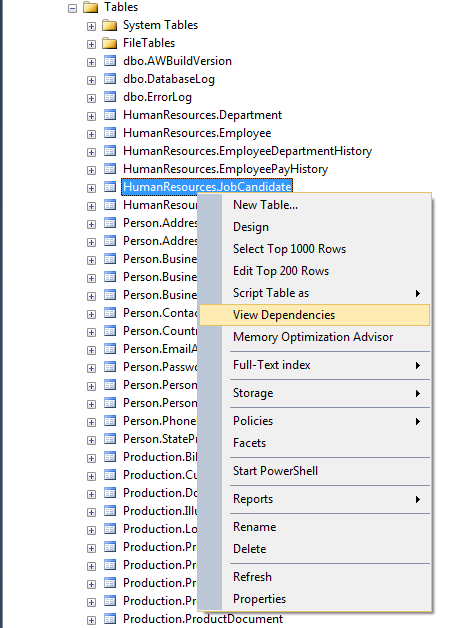Viewport: 467px width, 628px height.
Task: Click the dbo.ErrorLog table icon
Action: (110, 97)
